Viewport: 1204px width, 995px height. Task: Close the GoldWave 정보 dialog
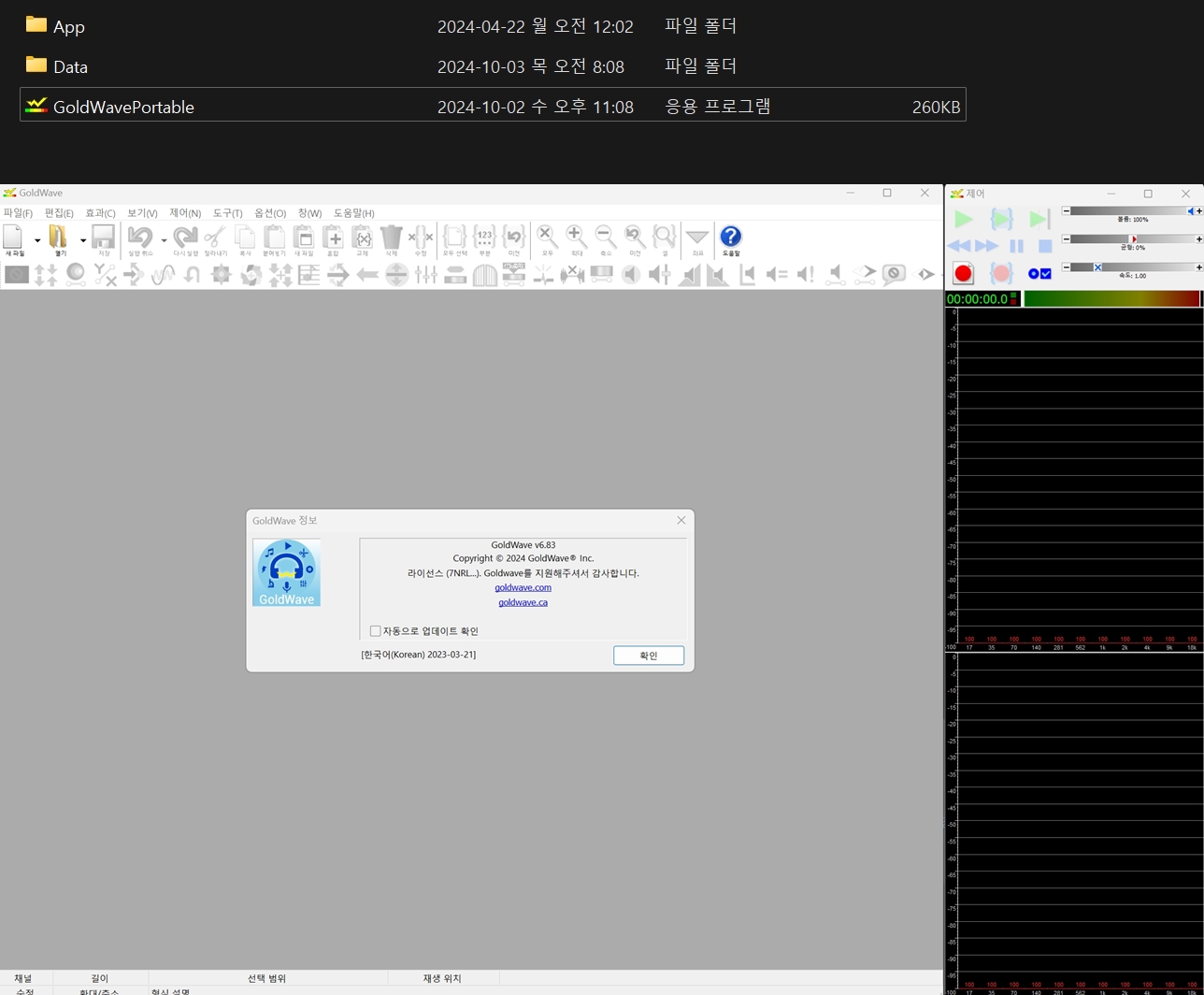pos(681,520)
